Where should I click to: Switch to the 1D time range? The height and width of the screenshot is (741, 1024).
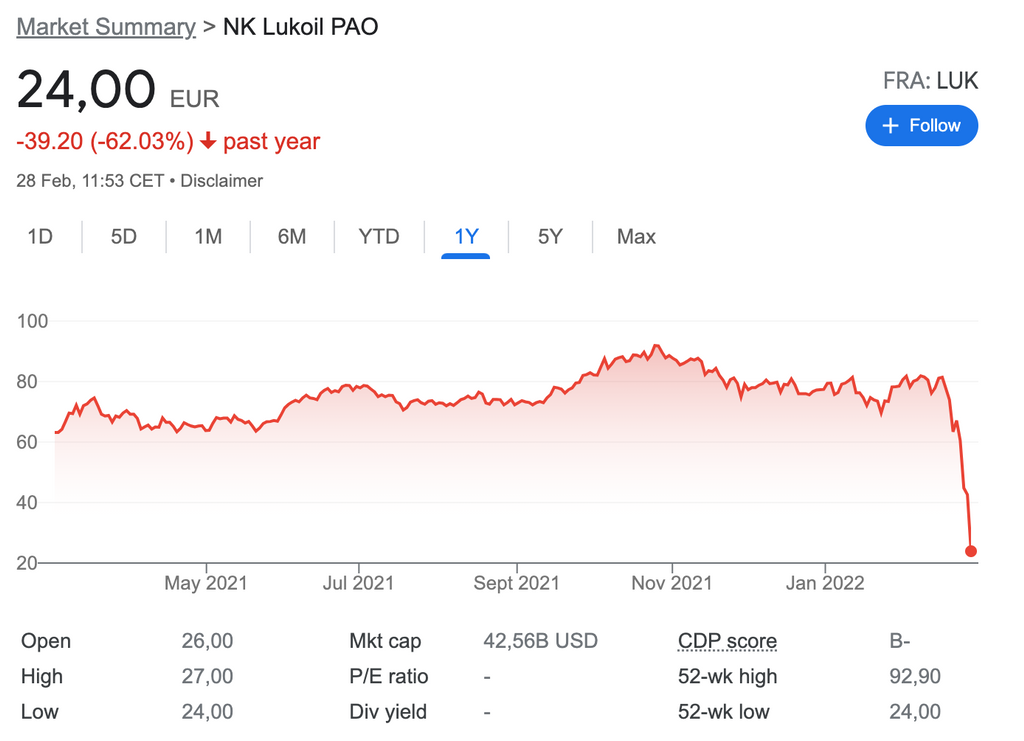[40, 236]
